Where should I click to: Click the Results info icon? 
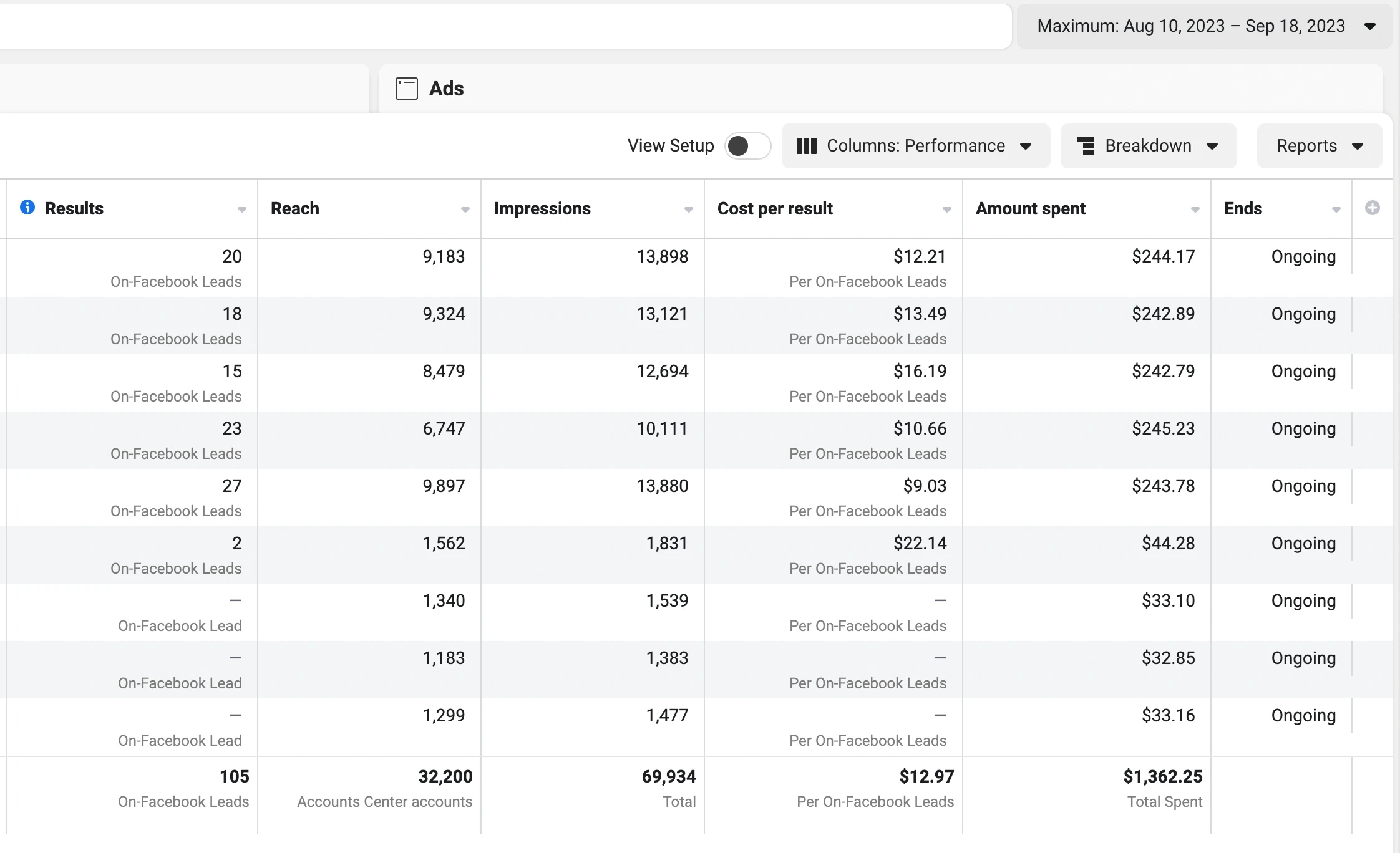[27, 207]
